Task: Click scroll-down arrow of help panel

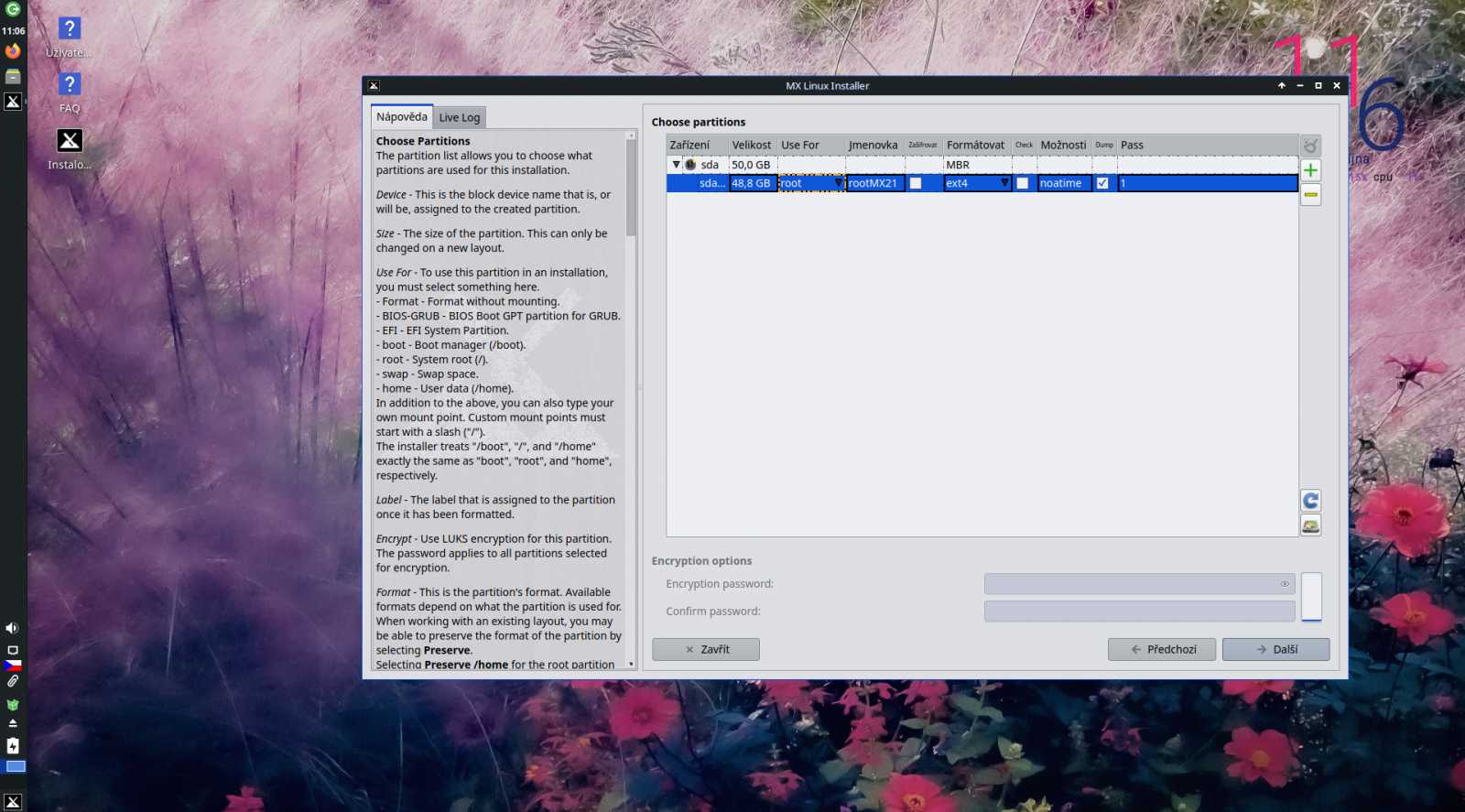Action: pos(631,664)
